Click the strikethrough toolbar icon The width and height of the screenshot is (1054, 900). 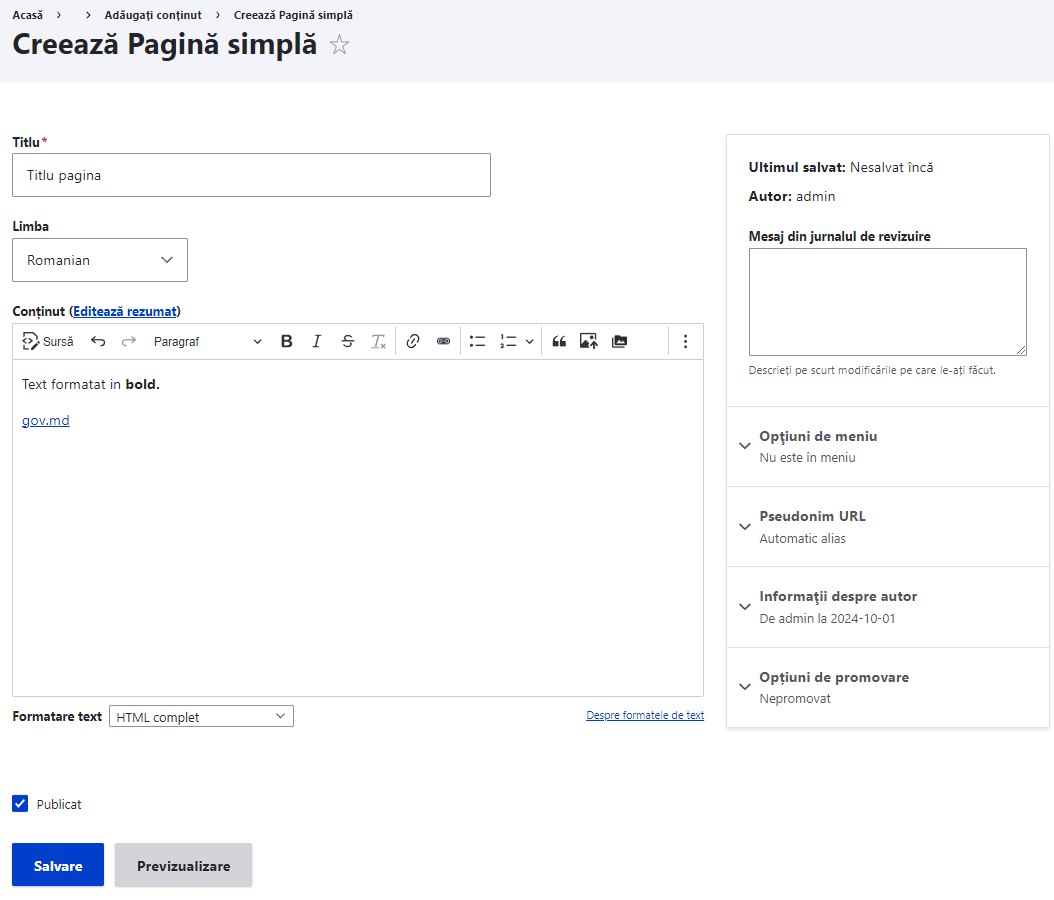click(347, 341)
